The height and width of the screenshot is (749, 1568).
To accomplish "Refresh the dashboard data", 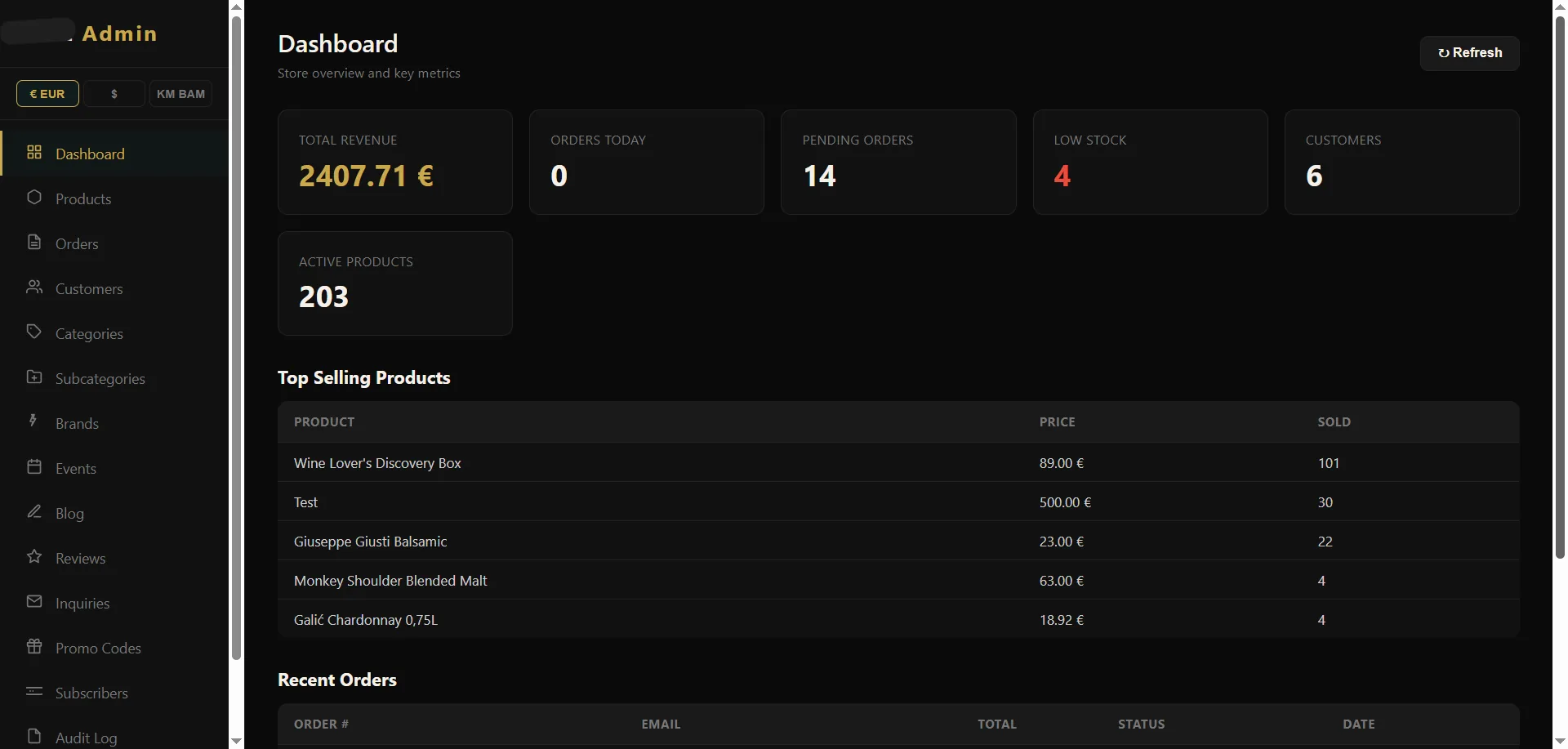I will pos(1469,53).
